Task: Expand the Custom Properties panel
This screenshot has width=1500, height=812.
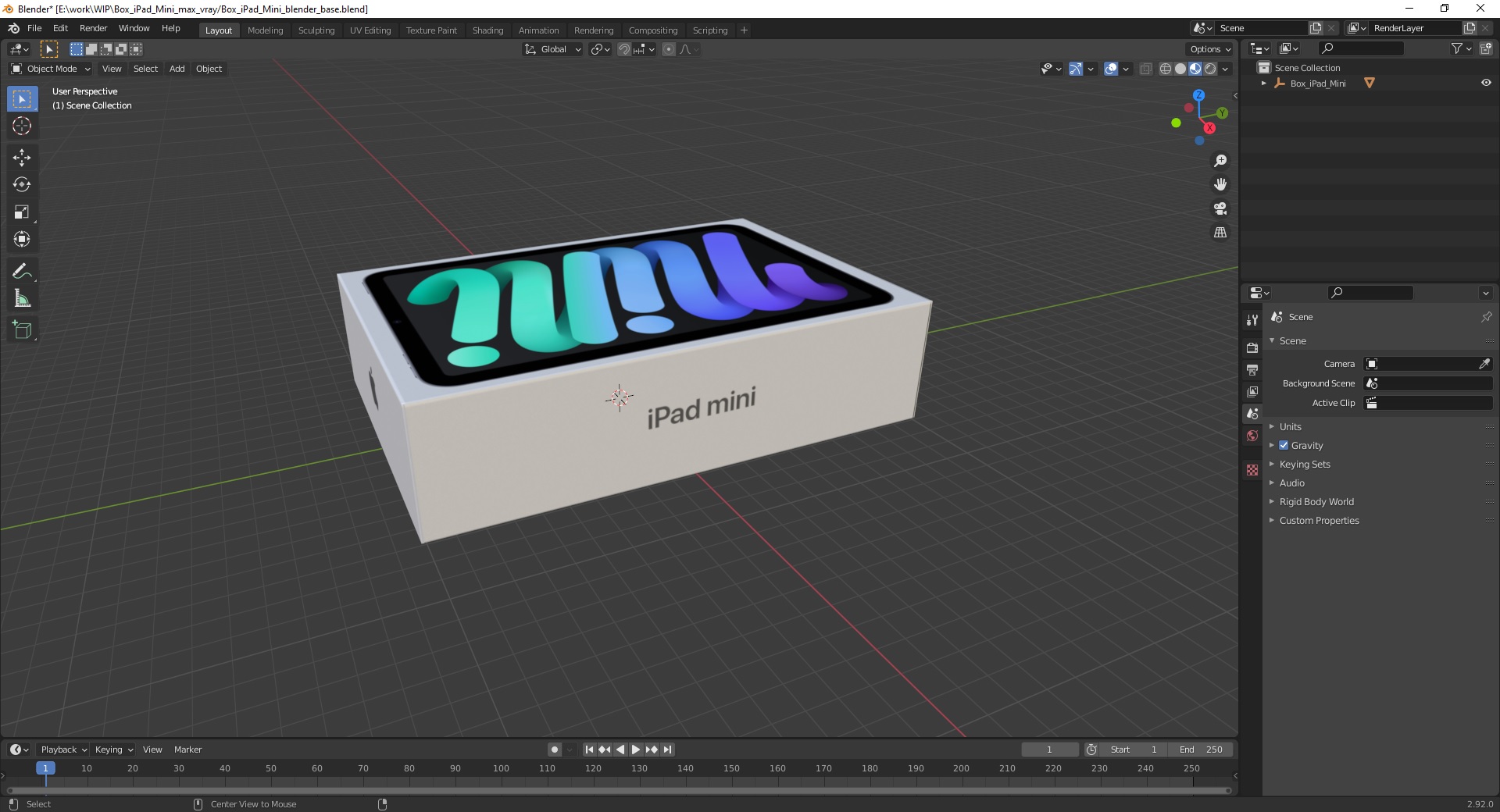Action: [x=1319, y=520]
